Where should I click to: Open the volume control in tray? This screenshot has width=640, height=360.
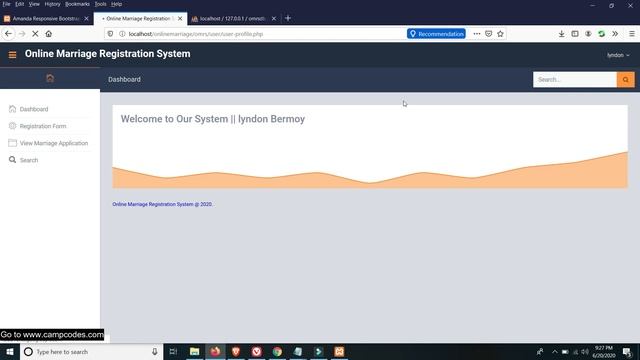pyautogui.click(x=585, y=352)
